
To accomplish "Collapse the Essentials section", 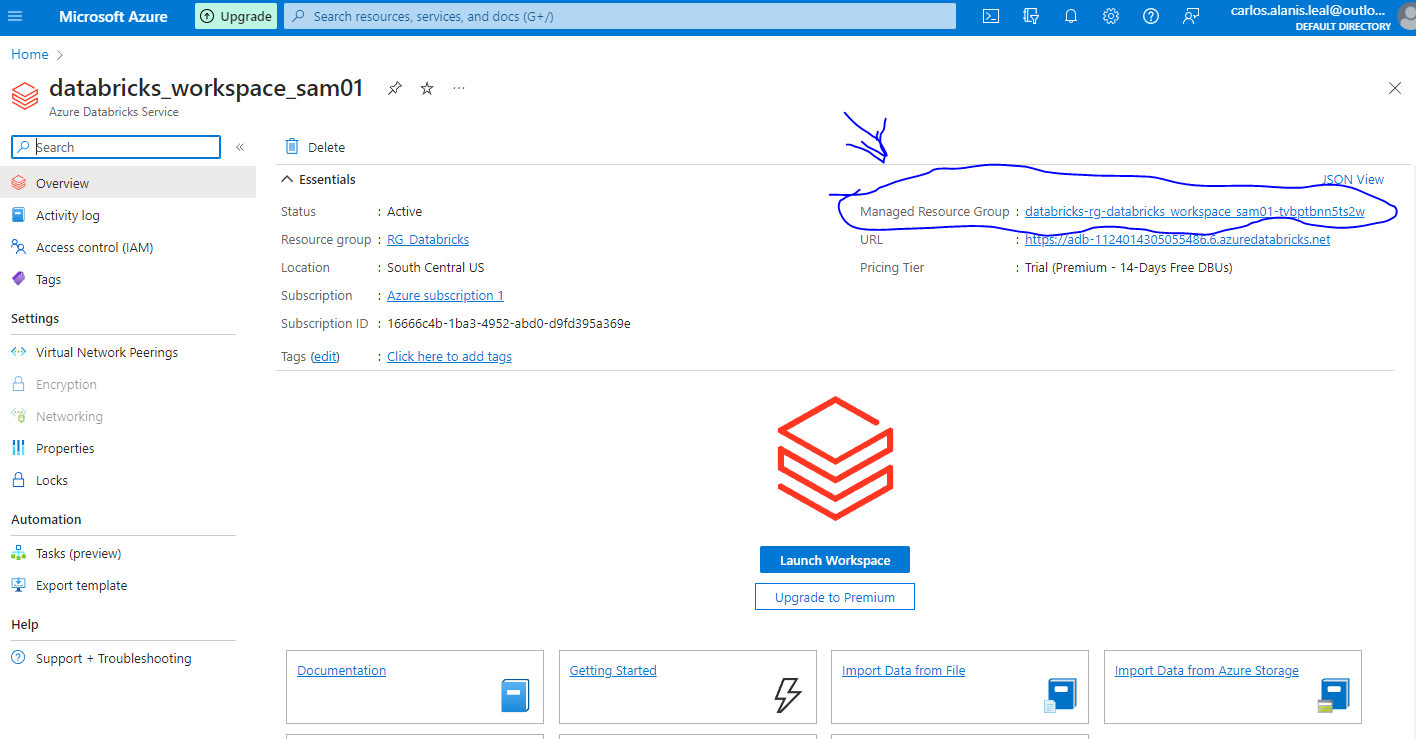I will click(319, 180).
